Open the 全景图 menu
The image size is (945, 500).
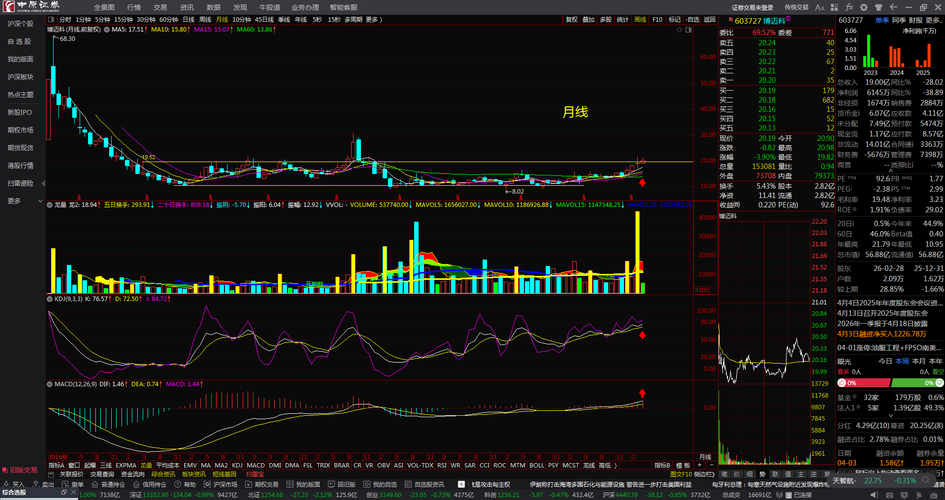tap(104, 7)
